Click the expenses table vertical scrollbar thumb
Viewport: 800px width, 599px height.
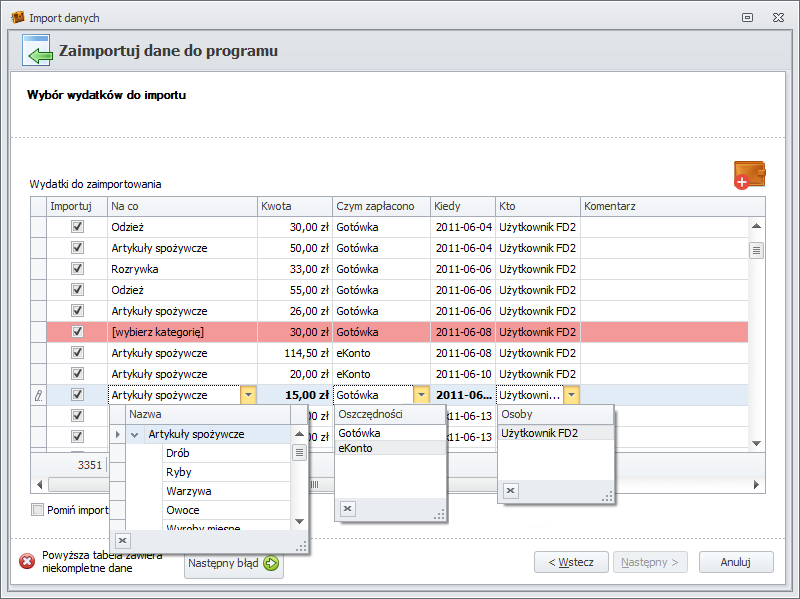(756, 250)
